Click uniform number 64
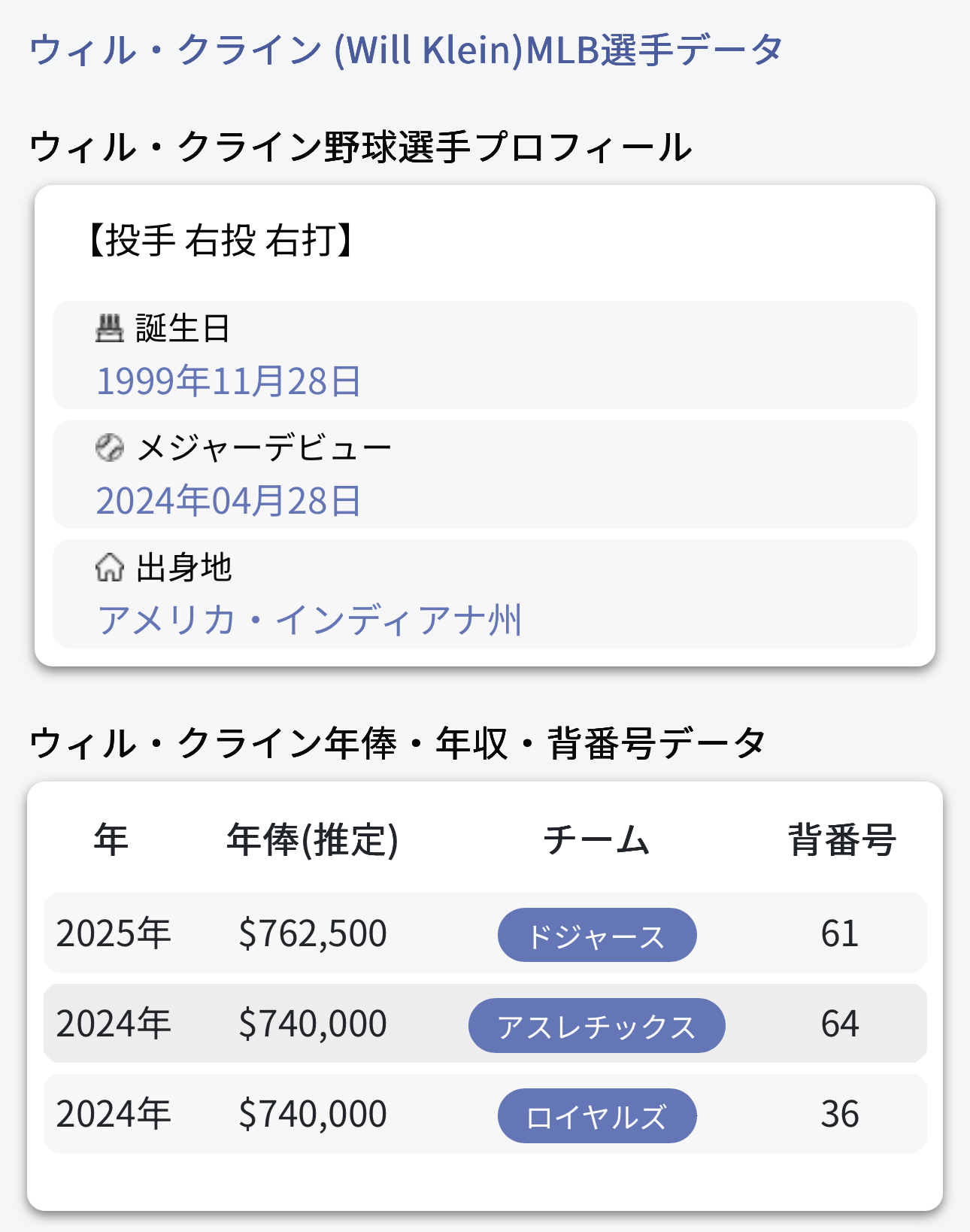 point(840,1024)
